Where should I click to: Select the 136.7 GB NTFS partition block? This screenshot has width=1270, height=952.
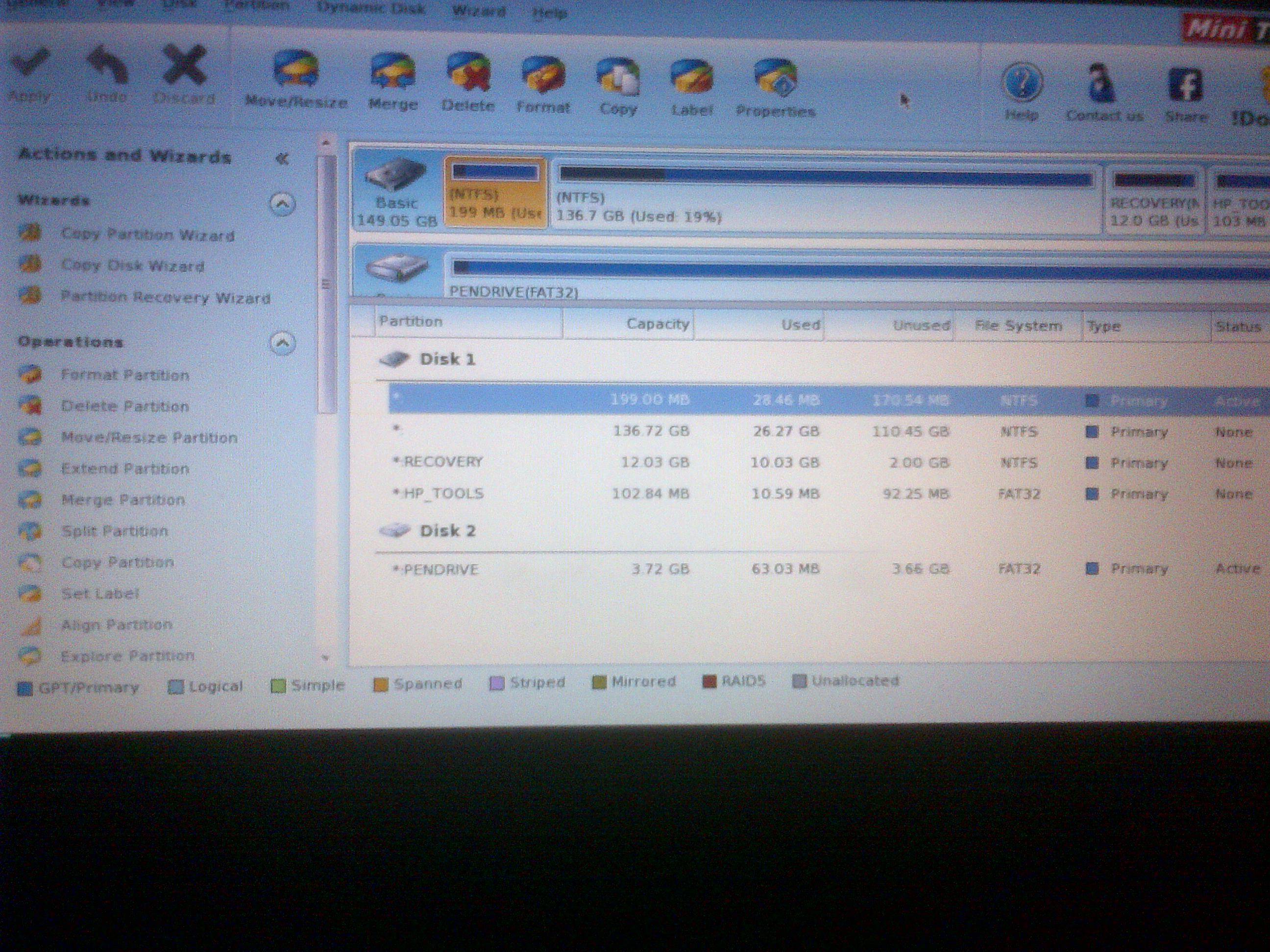826,196
